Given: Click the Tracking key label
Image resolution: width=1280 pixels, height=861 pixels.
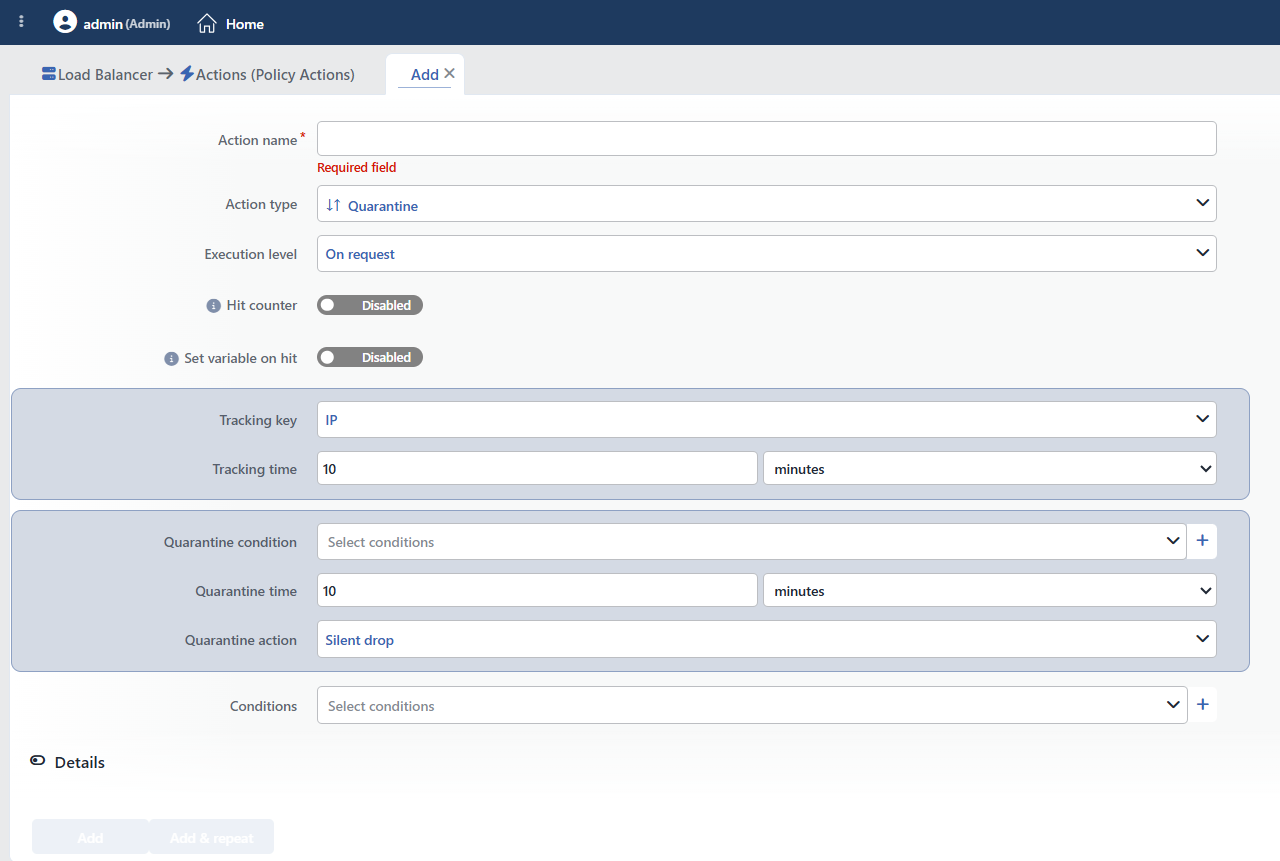Looking at the screenshot, I should coord(258,420).
